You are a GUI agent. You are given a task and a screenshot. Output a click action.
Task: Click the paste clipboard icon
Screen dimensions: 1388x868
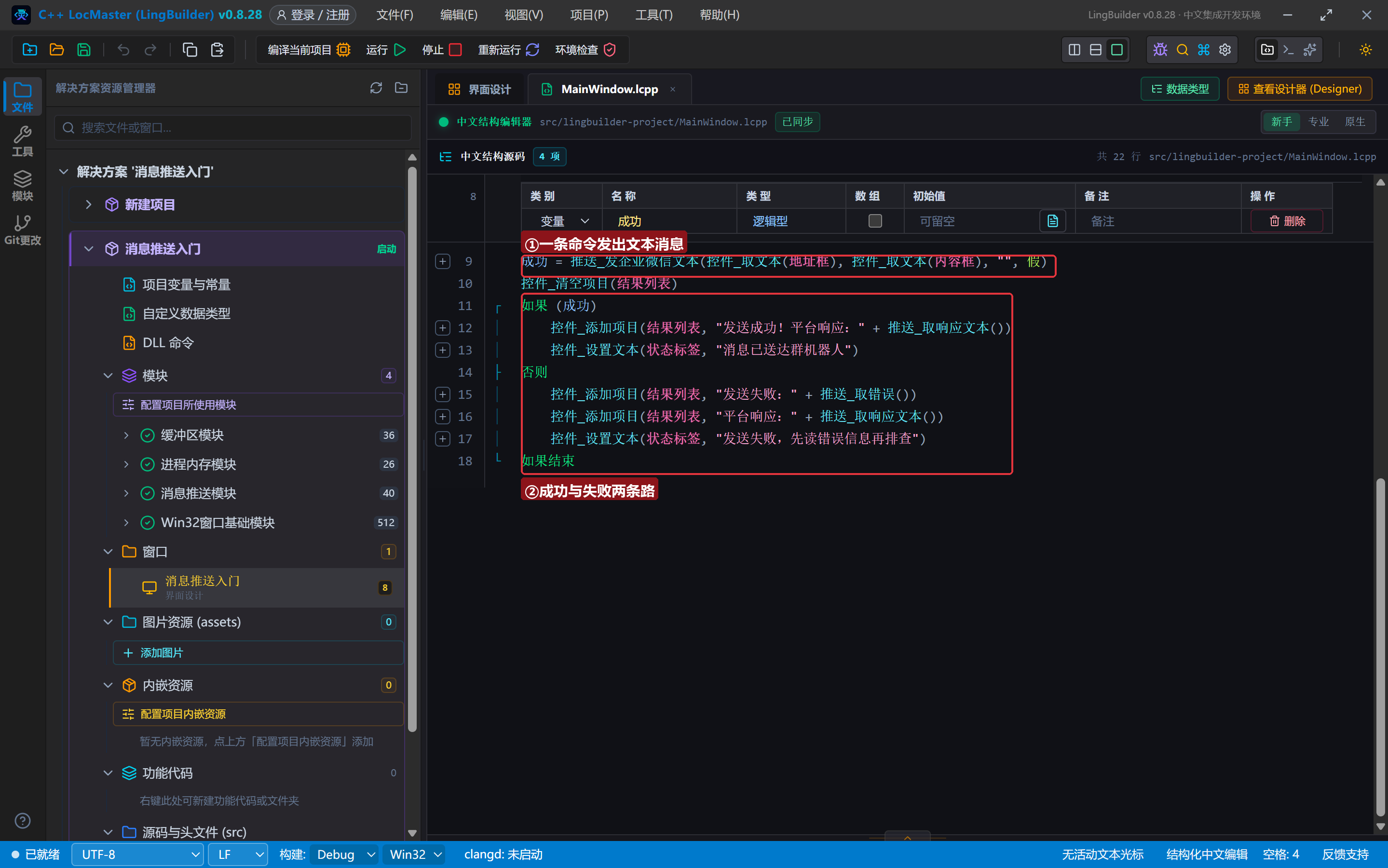[x=217, y=50]
